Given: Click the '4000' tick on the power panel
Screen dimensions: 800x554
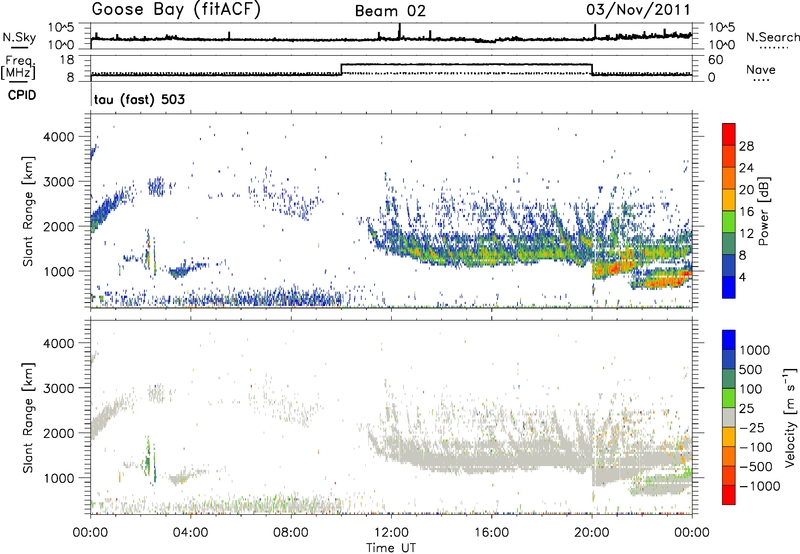Looking at the screenshot, I should (x=58, y=137).
